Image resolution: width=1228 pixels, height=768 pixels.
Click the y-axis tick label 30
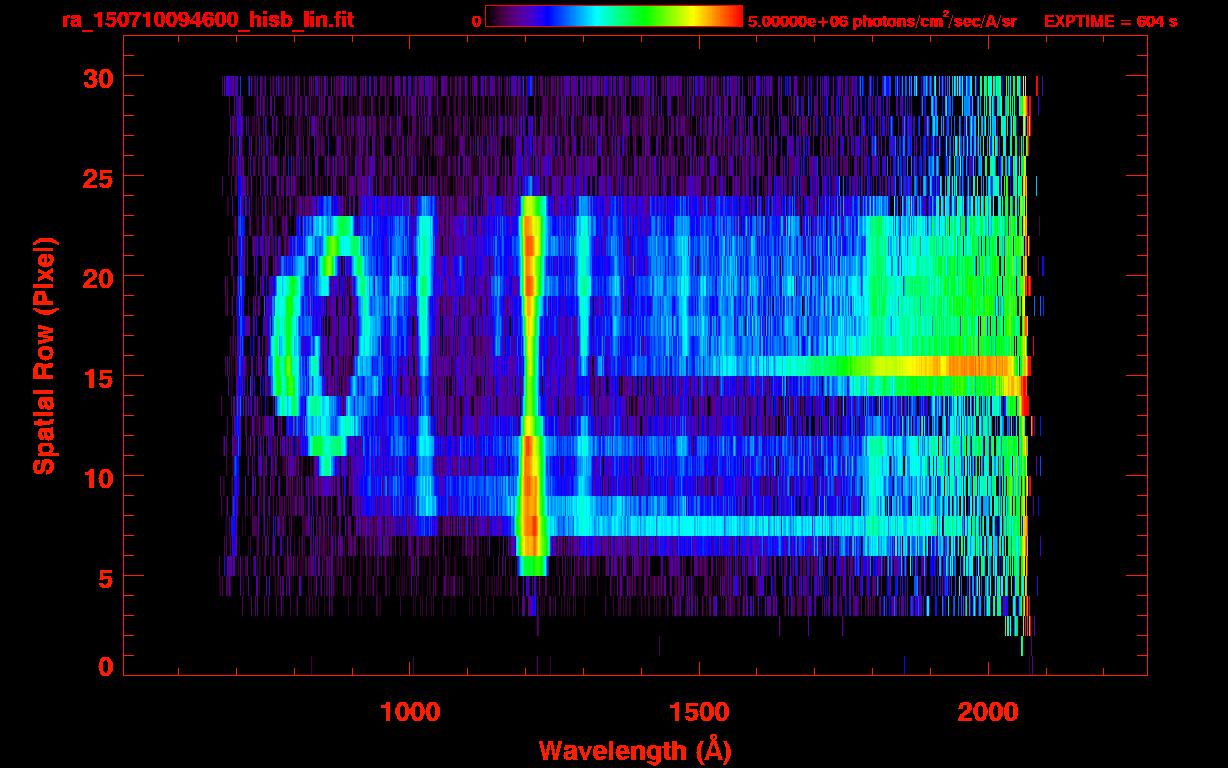click(99, 77)
